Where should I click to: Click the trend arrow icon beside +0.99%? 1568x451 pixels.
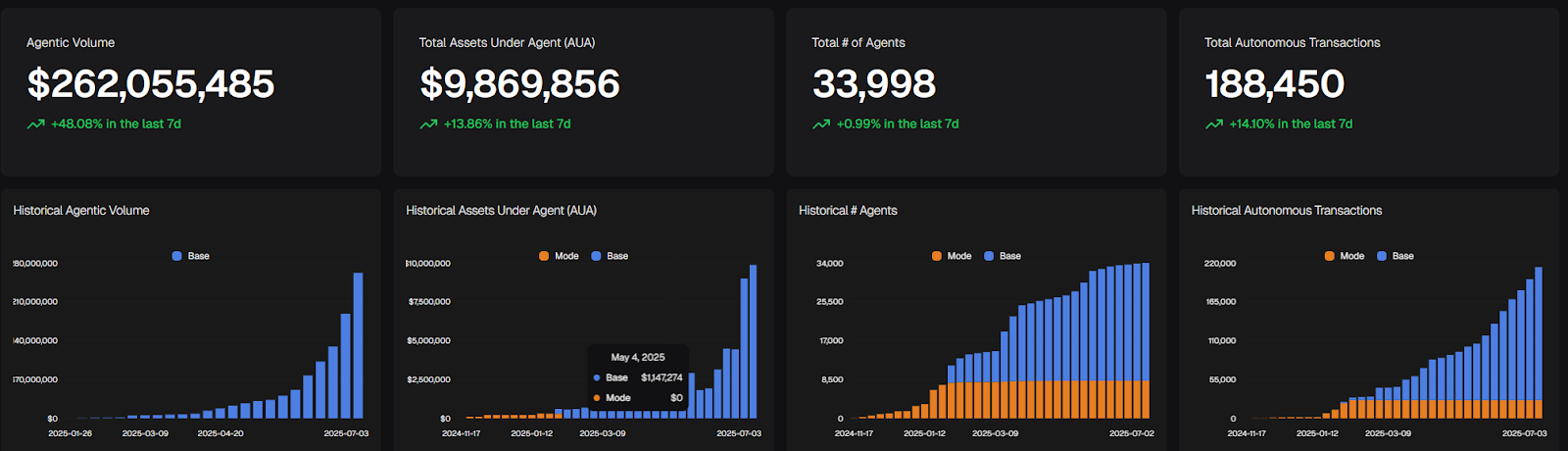click(x=821, y=125)
